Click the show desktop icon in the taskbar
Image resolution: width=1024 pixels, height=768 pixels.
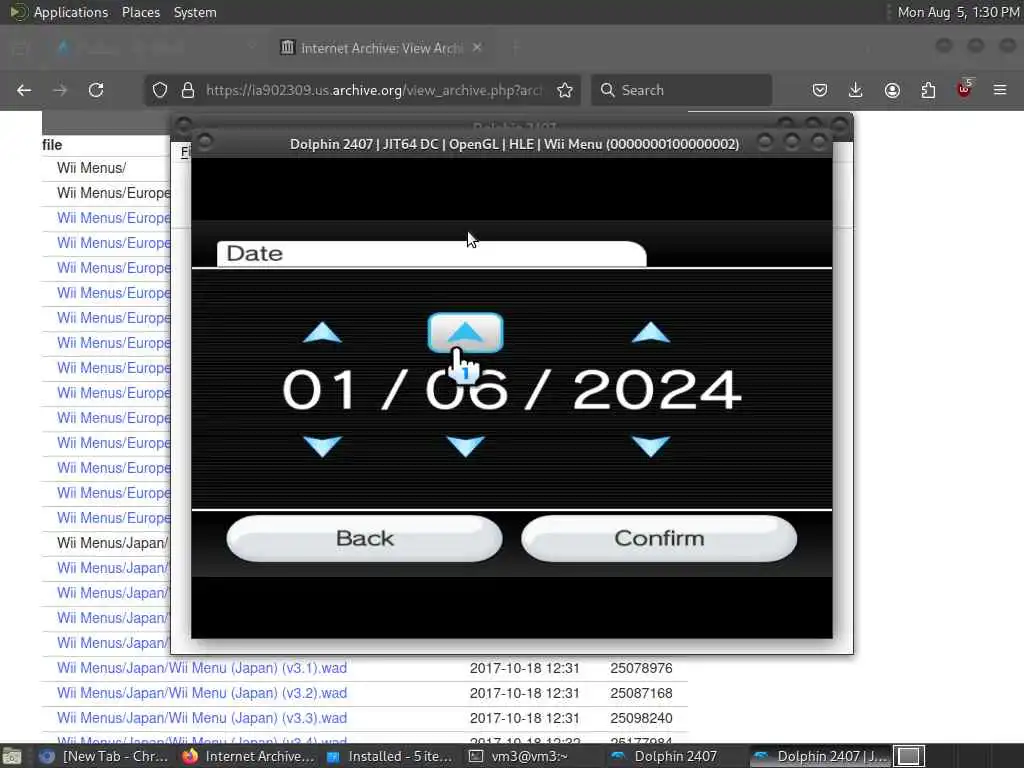pos(12,757)
